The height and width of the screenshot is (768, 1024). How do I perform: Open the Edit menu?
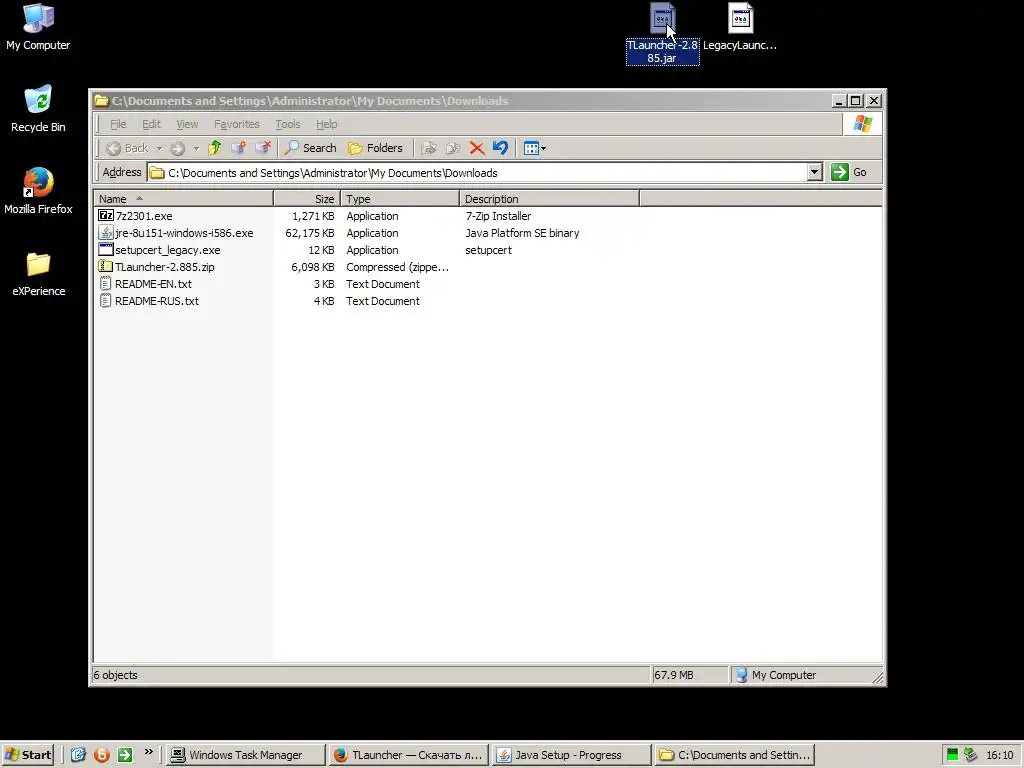[x=151, y=124]
